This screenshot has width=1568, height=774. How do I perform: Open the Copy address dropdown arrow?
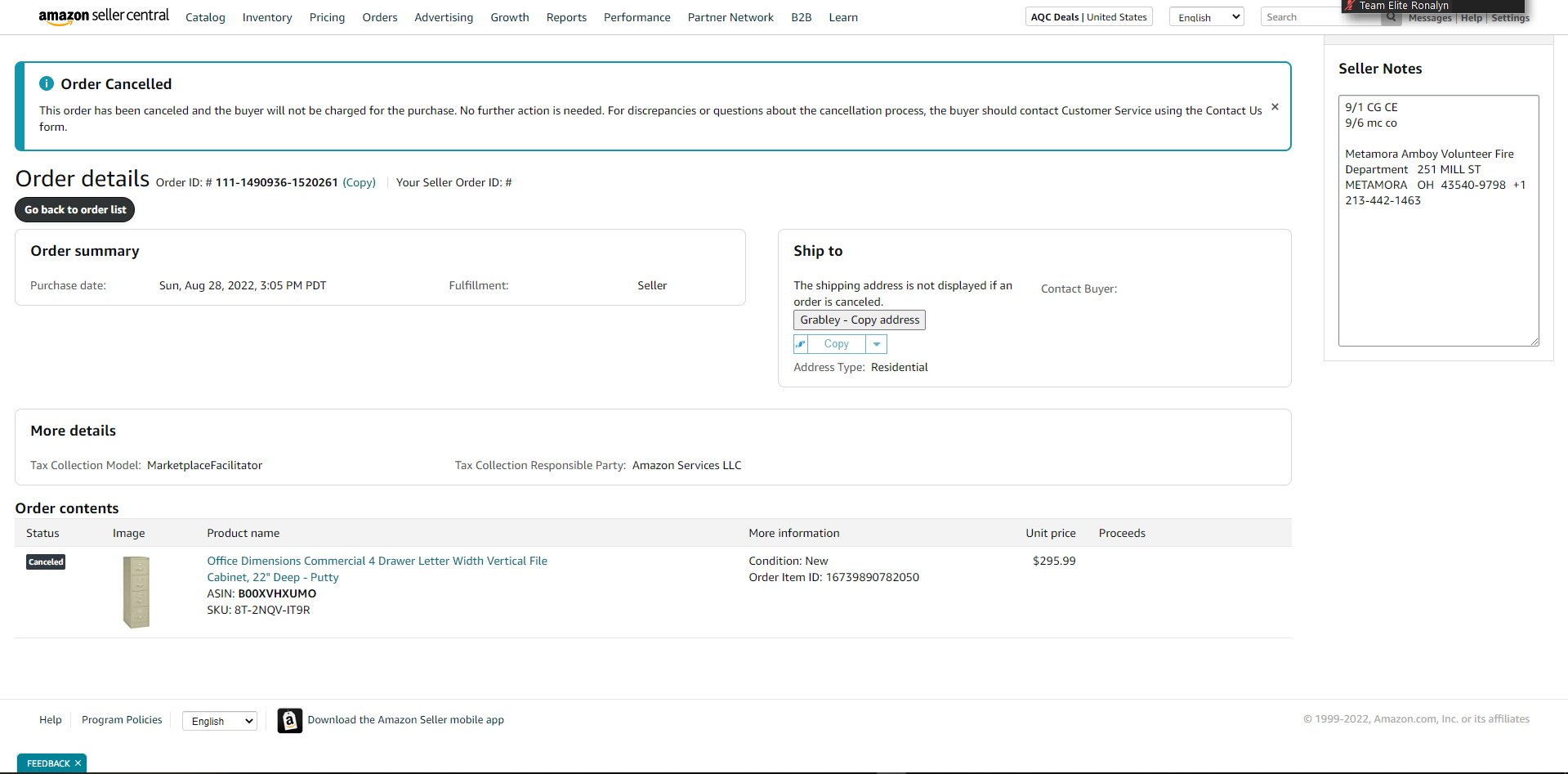(x=877, y=344)
